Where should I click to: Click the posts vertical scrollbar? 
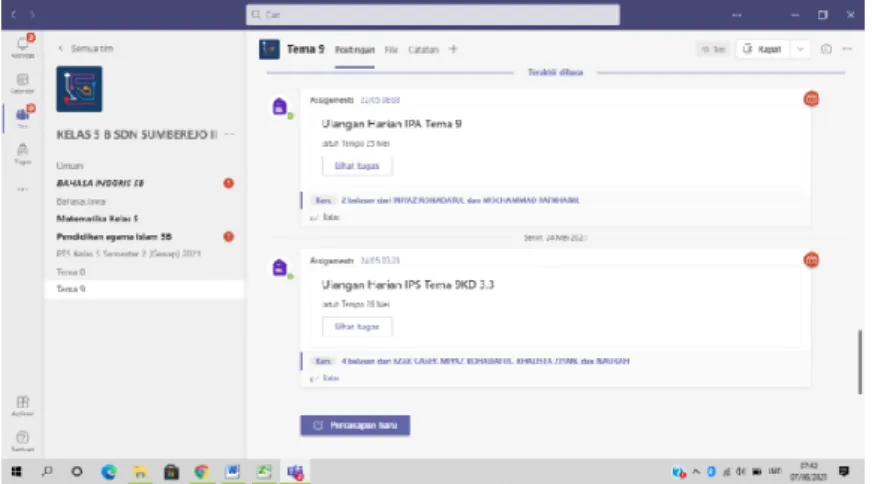click(x=860, y=362)
